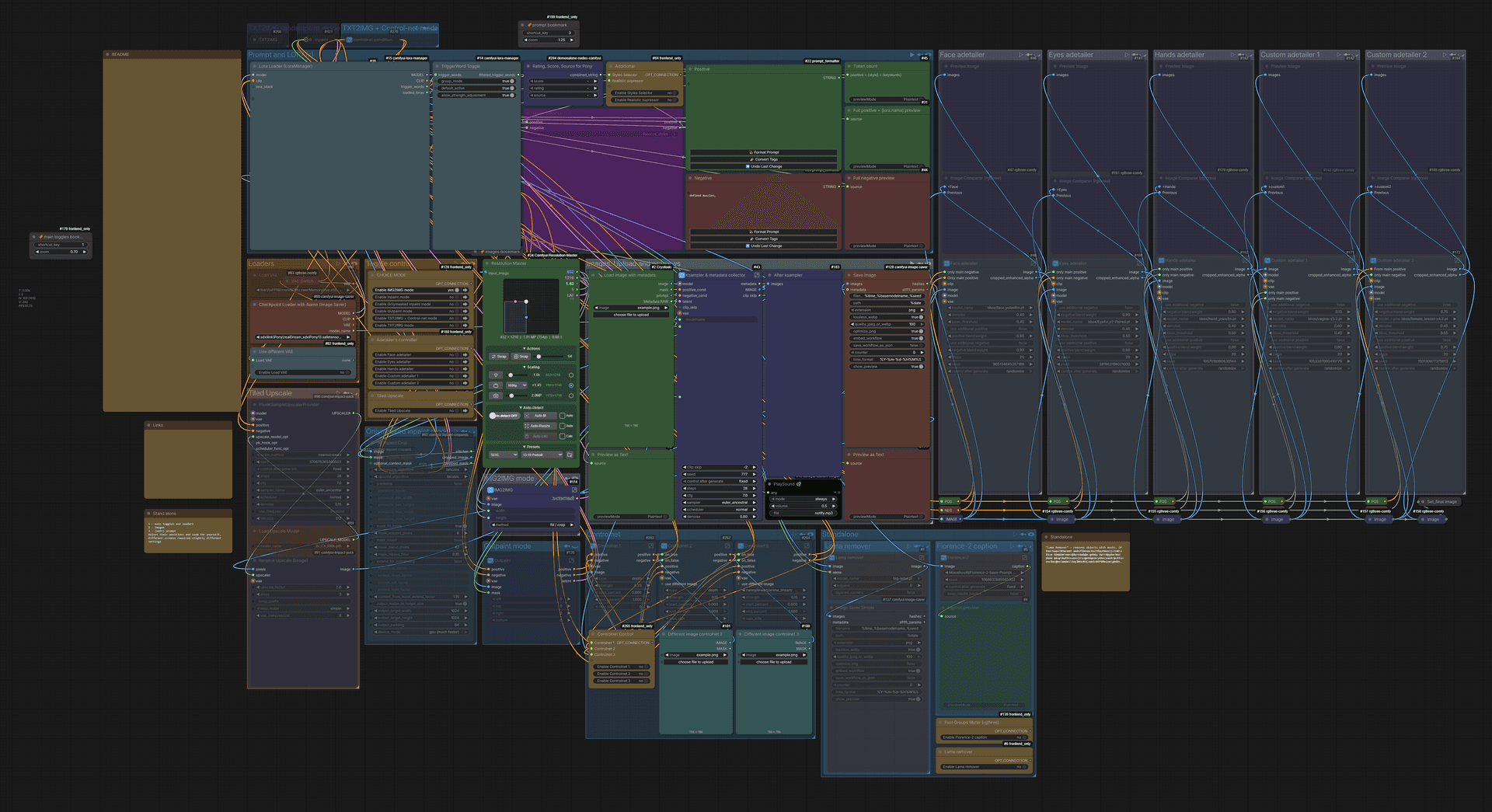Click the Auto-Resize button
This screenshot has width=1492, height=812.
(540, 426)
